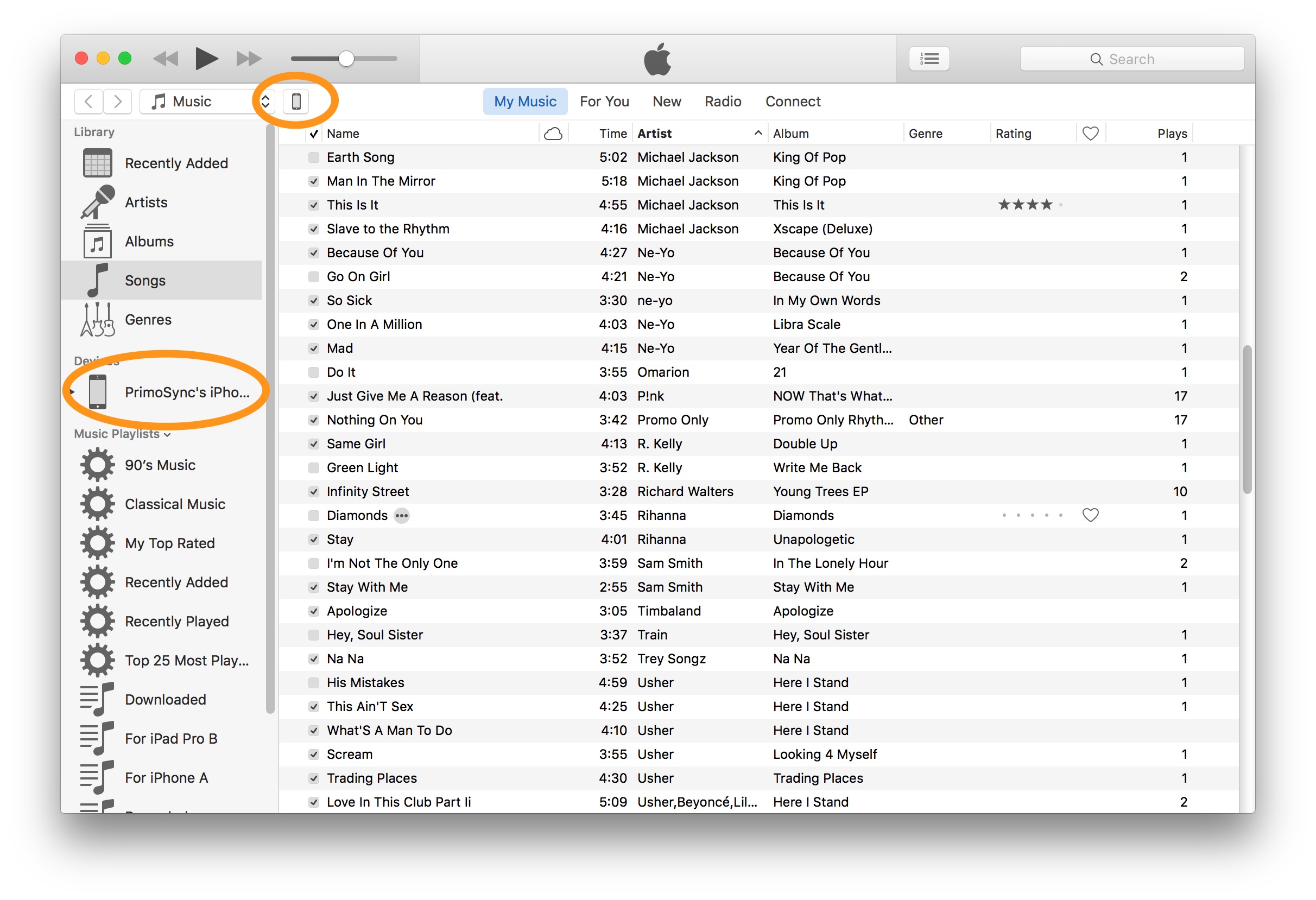Screen dimensions: 1316x900
Task: Uncheck the Man In The Mirror checkbox
Action: 313,181
